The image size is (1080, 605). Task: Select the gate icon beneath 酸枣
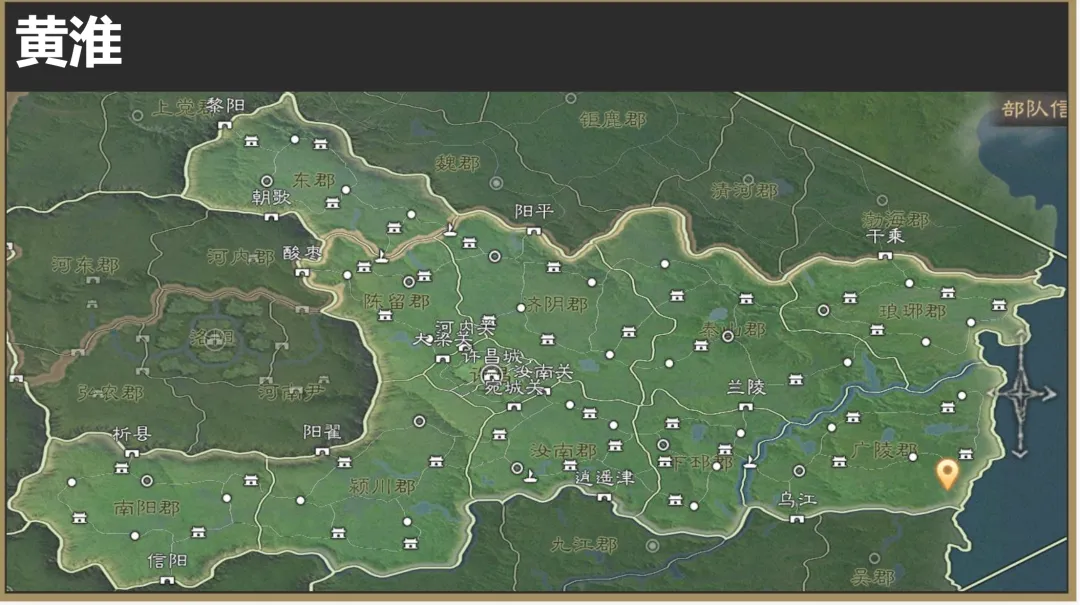tap(302, 272)
